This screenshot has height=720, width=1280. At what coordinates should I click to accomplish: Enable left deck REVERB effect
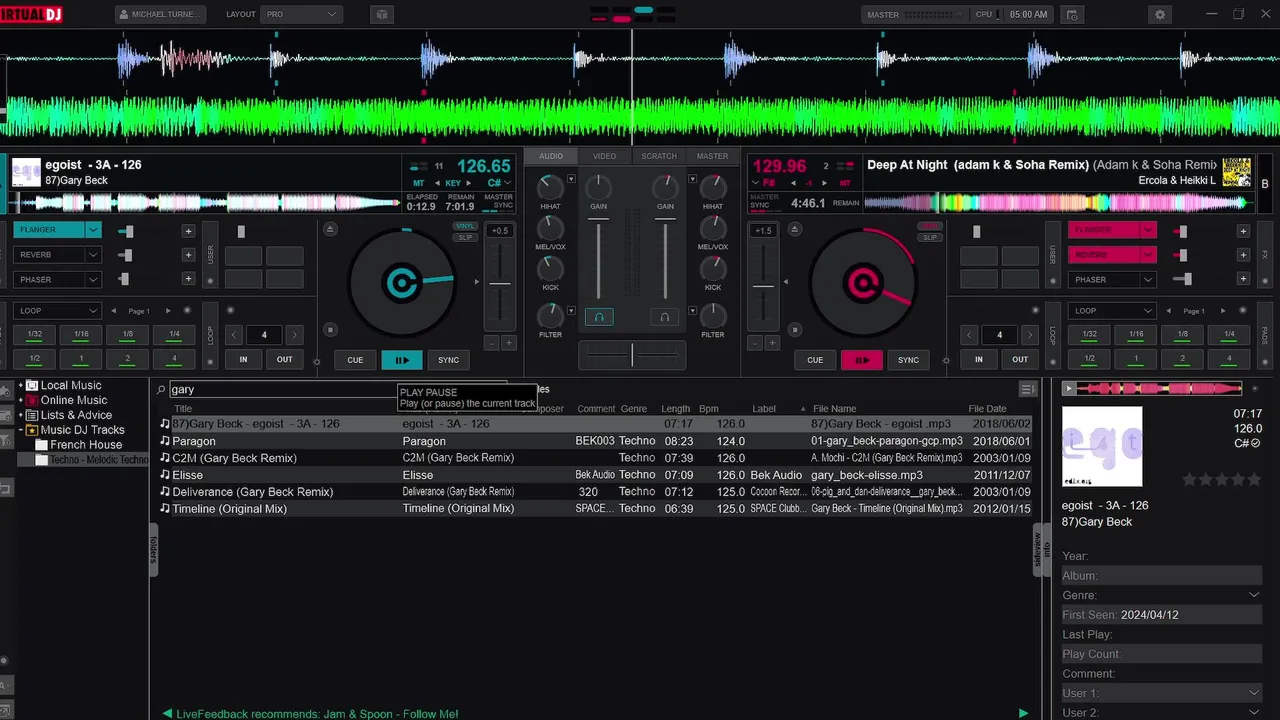pos(48,255)
